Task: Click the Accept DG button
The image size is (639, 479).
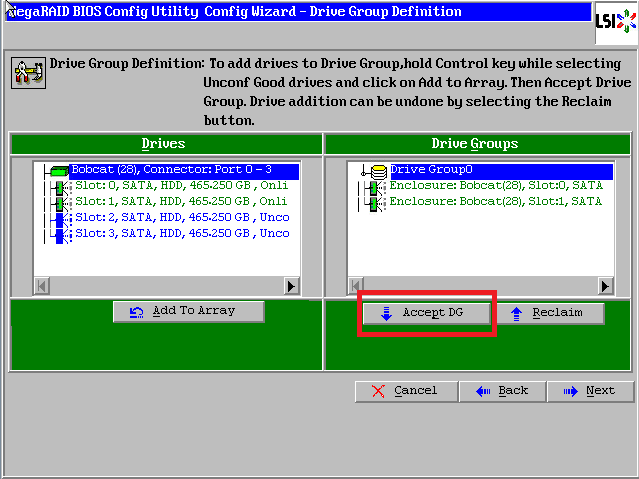Action: [x=425, y=313]
